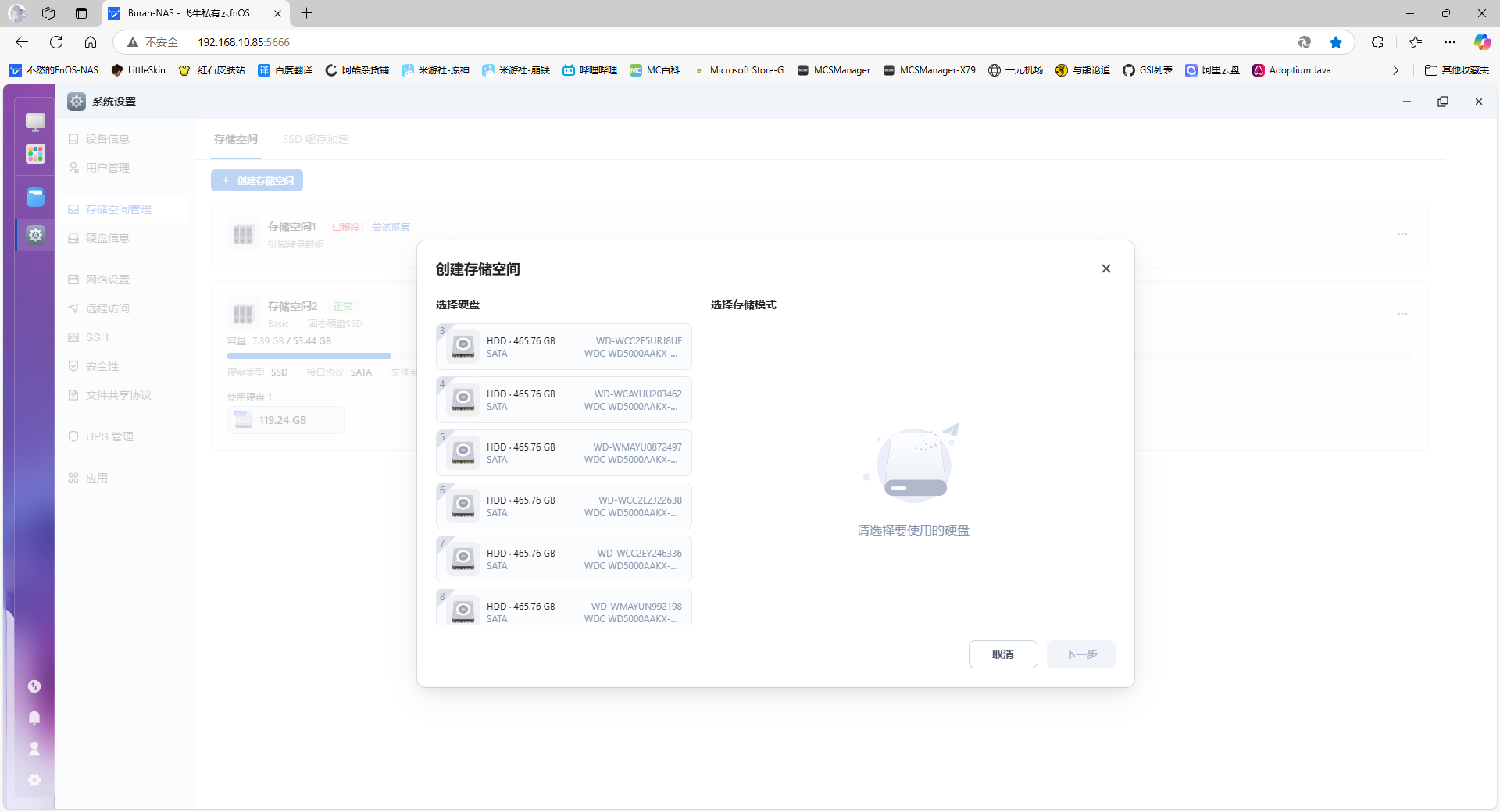Screen dimensions: 1500x812
Task: Select the WD-WCC2E5URJ8UE hard disk
Action: coord(563,347)
